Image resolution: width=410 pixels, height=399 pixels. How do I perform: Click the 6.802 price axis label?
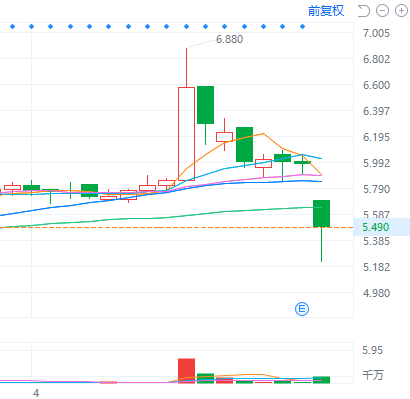376,59
